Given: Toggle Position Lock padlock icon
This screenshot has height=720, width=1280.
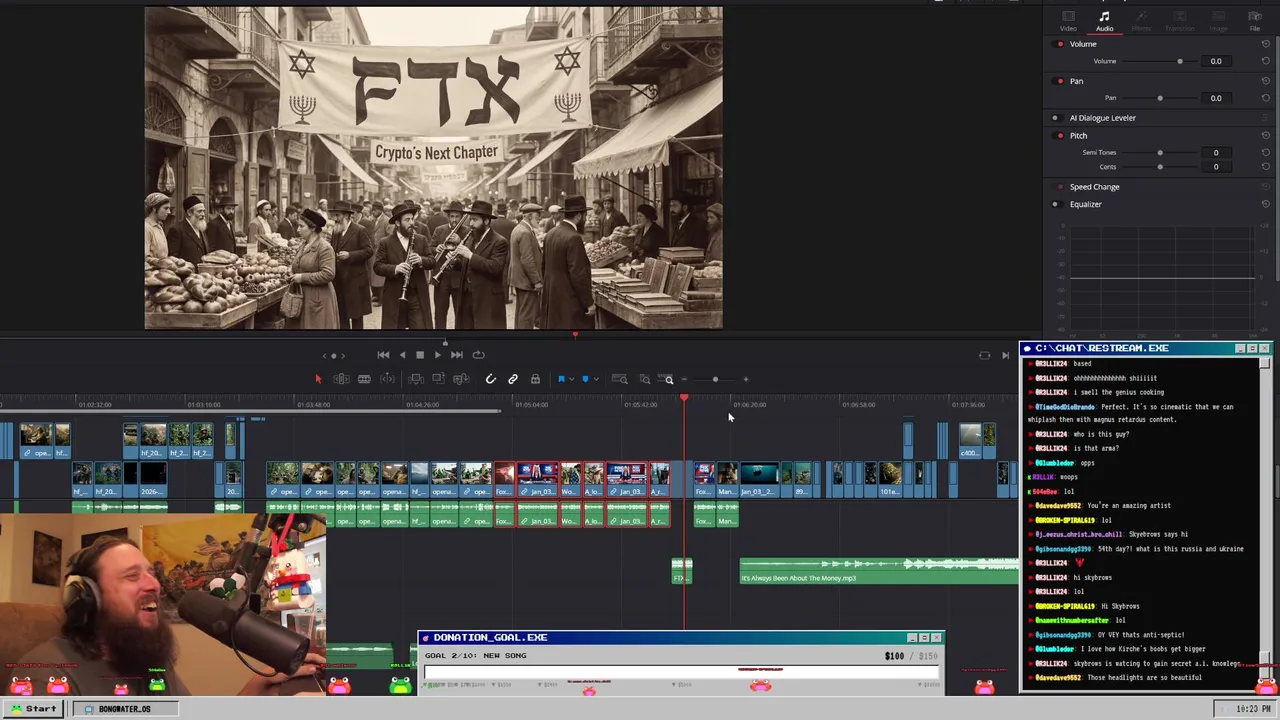Looking at the screenshot, I should coord(535,379).
